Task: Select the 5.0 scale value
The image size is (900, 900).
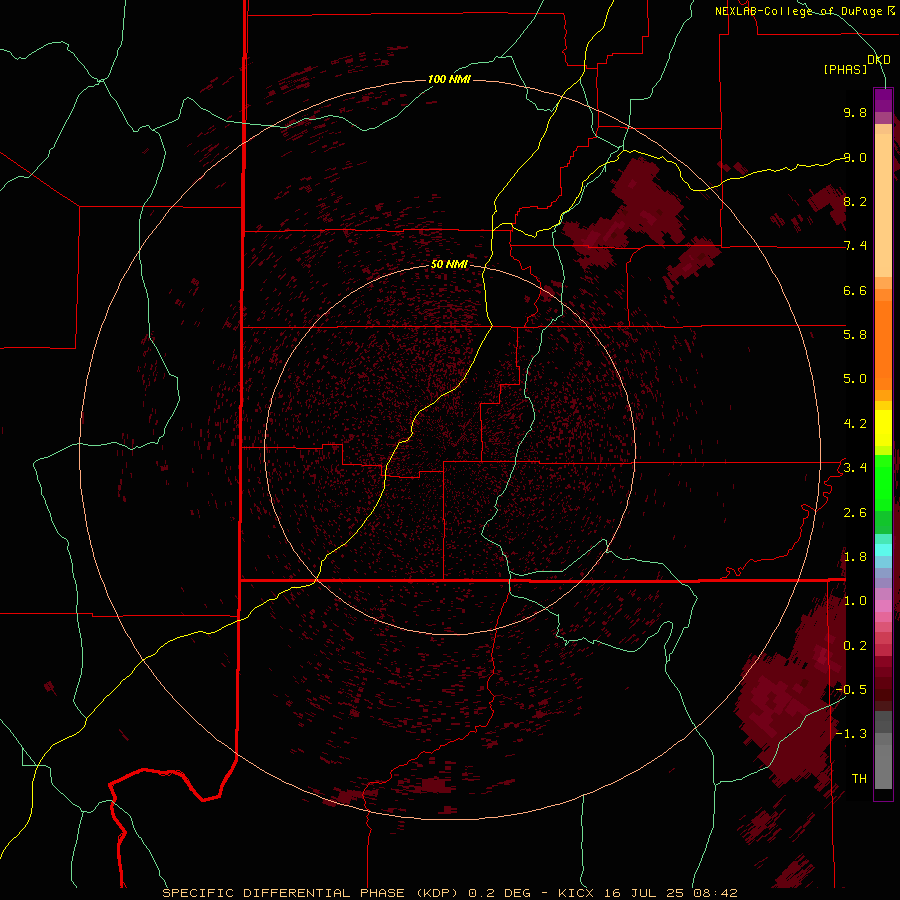Action: pos(855,379)
